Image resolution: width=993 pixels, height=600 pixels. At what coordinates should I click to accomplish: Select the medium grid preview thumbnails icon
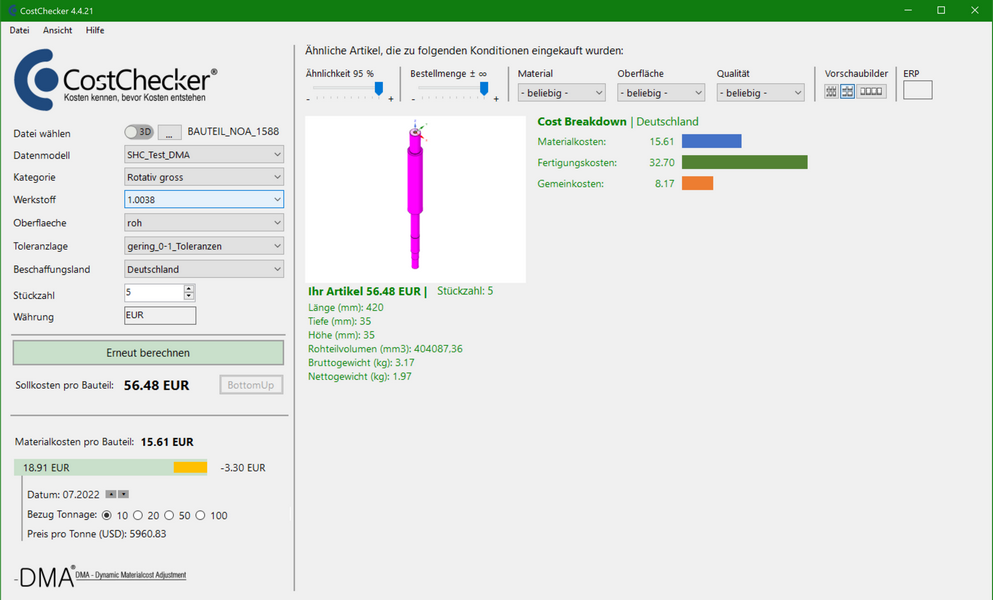tap(847, 91)
